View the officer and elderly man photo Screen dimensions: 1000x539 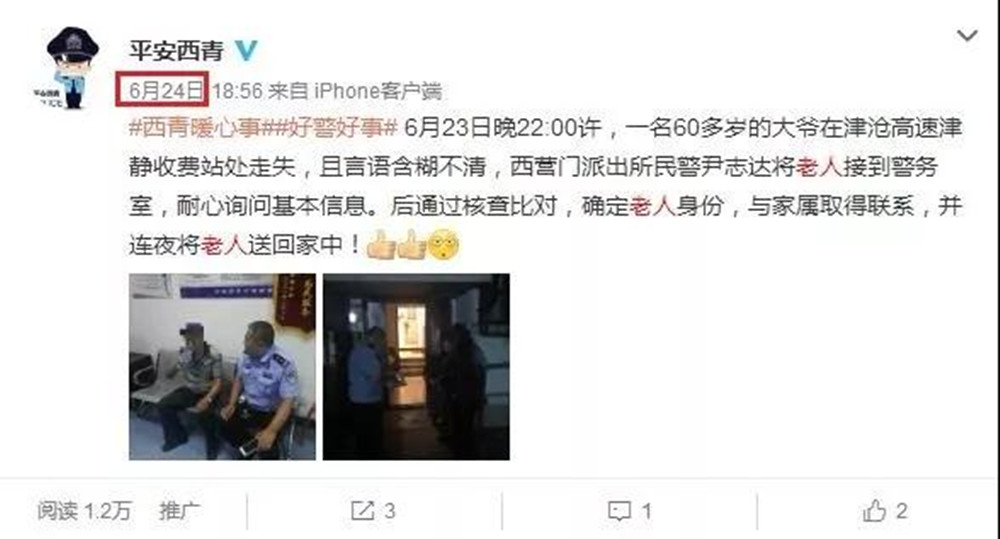tap(222, 367)
